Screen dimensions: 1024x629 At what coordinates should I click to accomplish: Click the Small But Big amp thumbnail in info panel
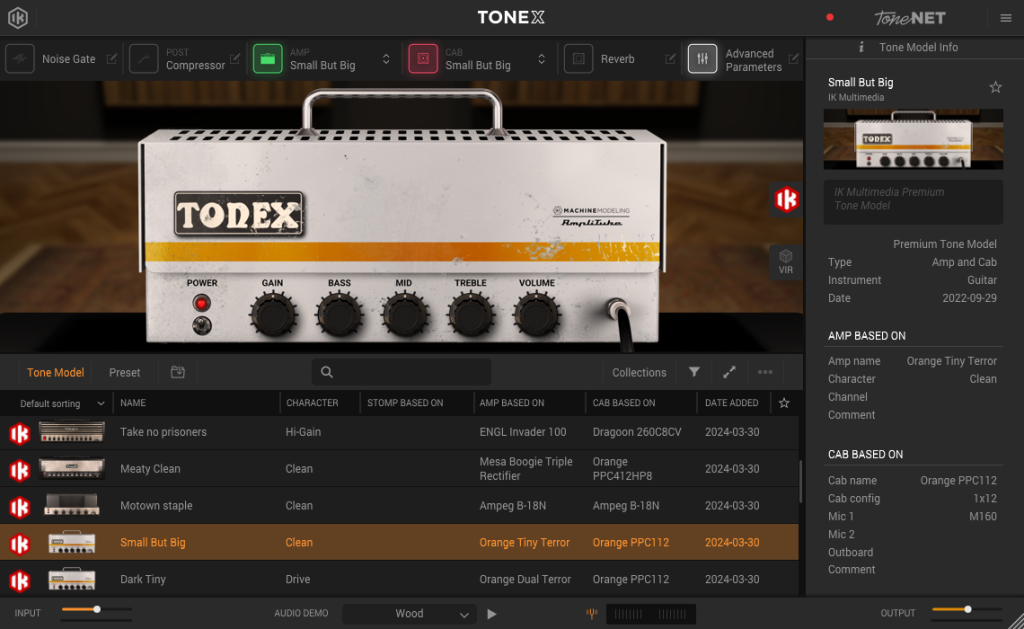coord(913,139)
